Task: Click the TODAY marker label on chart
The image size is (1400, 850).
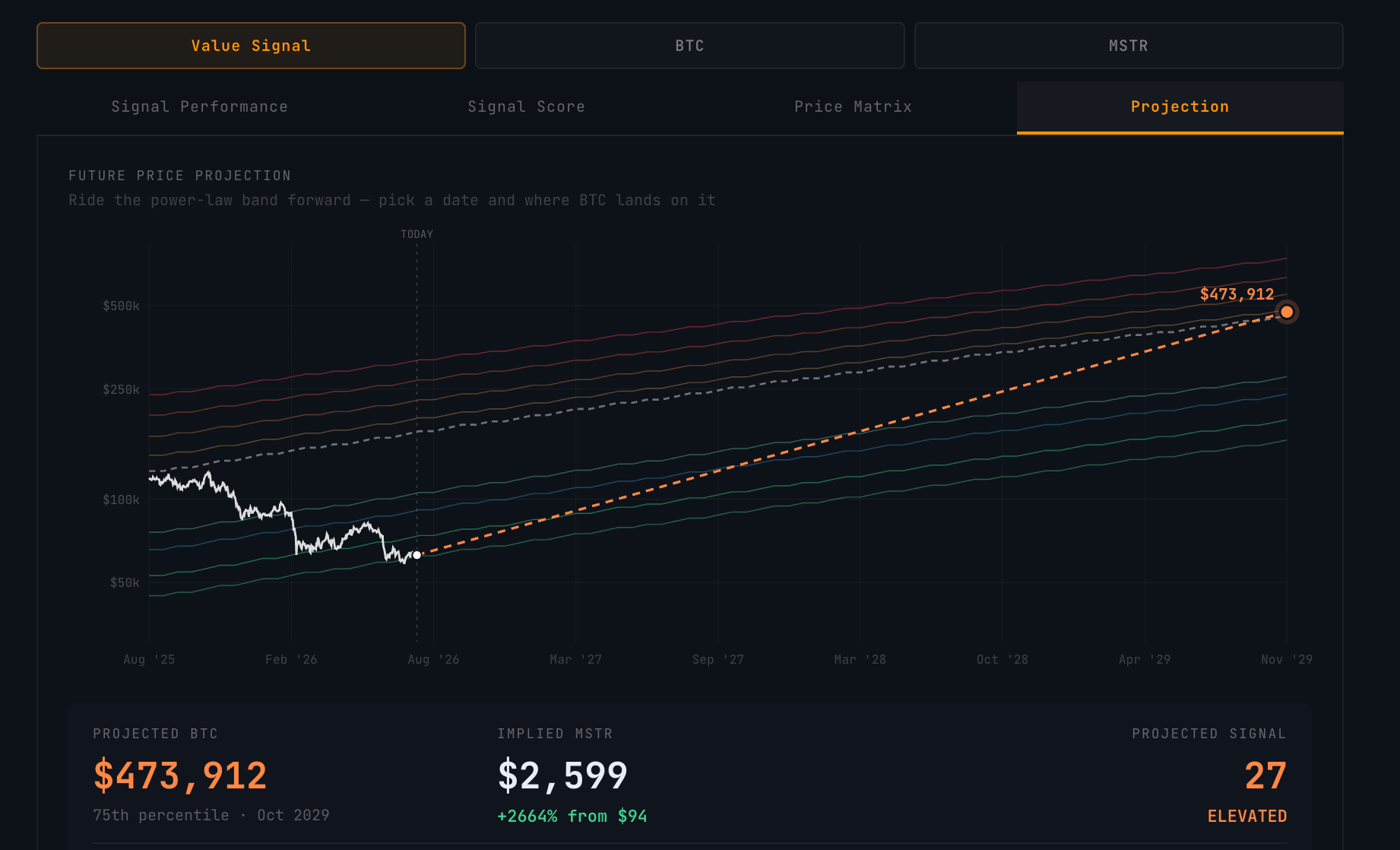Action: pos(417,234)
